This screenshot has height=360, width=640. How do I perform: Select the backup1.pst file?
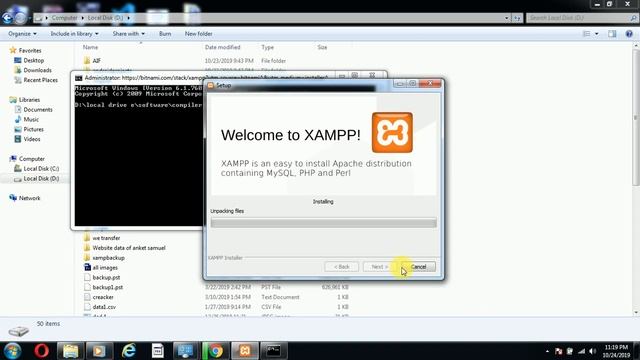[x=107, y=287]
